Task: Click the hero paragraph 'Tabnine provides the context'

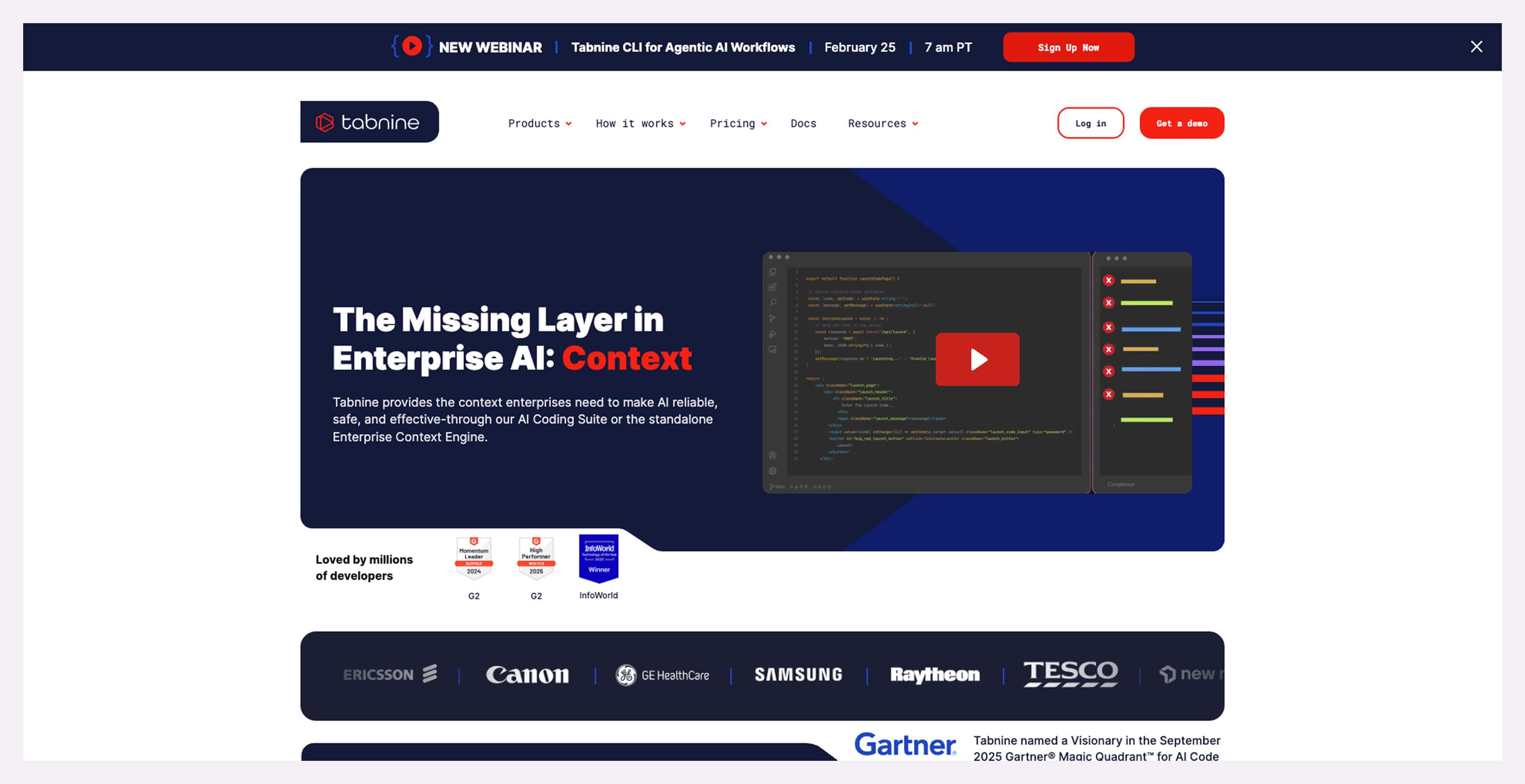Action: [525, 420]
